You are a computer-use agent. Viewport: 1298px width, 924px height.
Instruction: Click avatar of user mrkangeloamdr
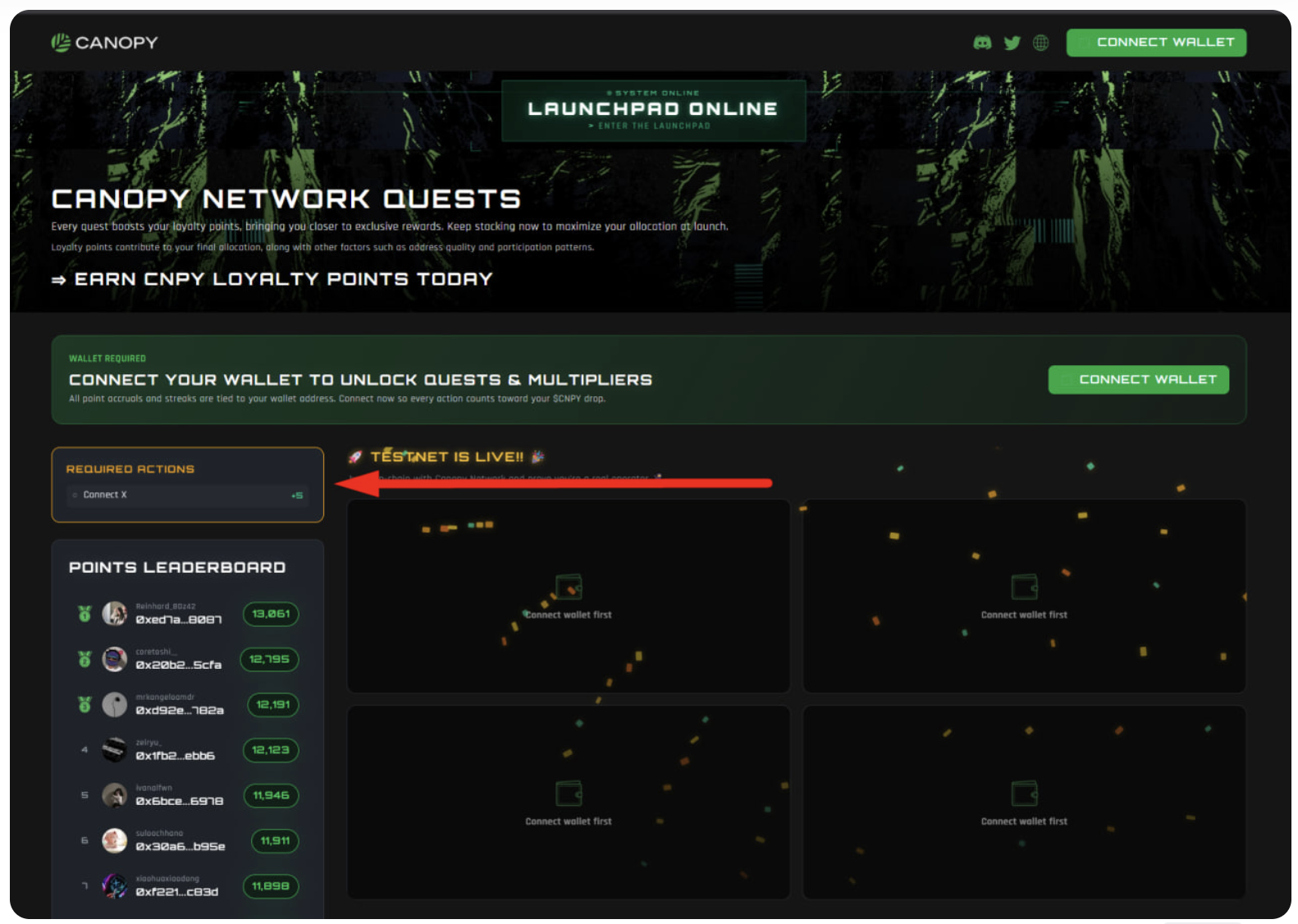(x=114, y=704)
